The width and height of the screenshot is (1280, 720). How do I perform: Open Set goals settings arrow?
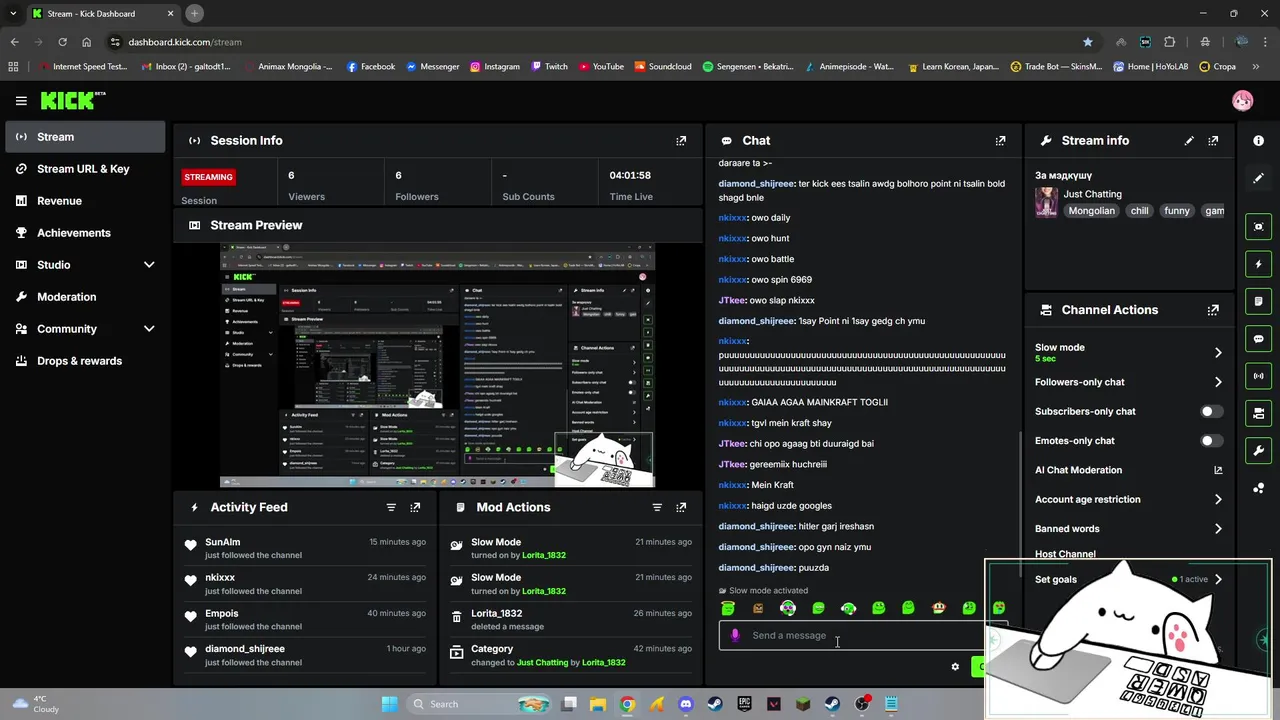[1217, 579]
